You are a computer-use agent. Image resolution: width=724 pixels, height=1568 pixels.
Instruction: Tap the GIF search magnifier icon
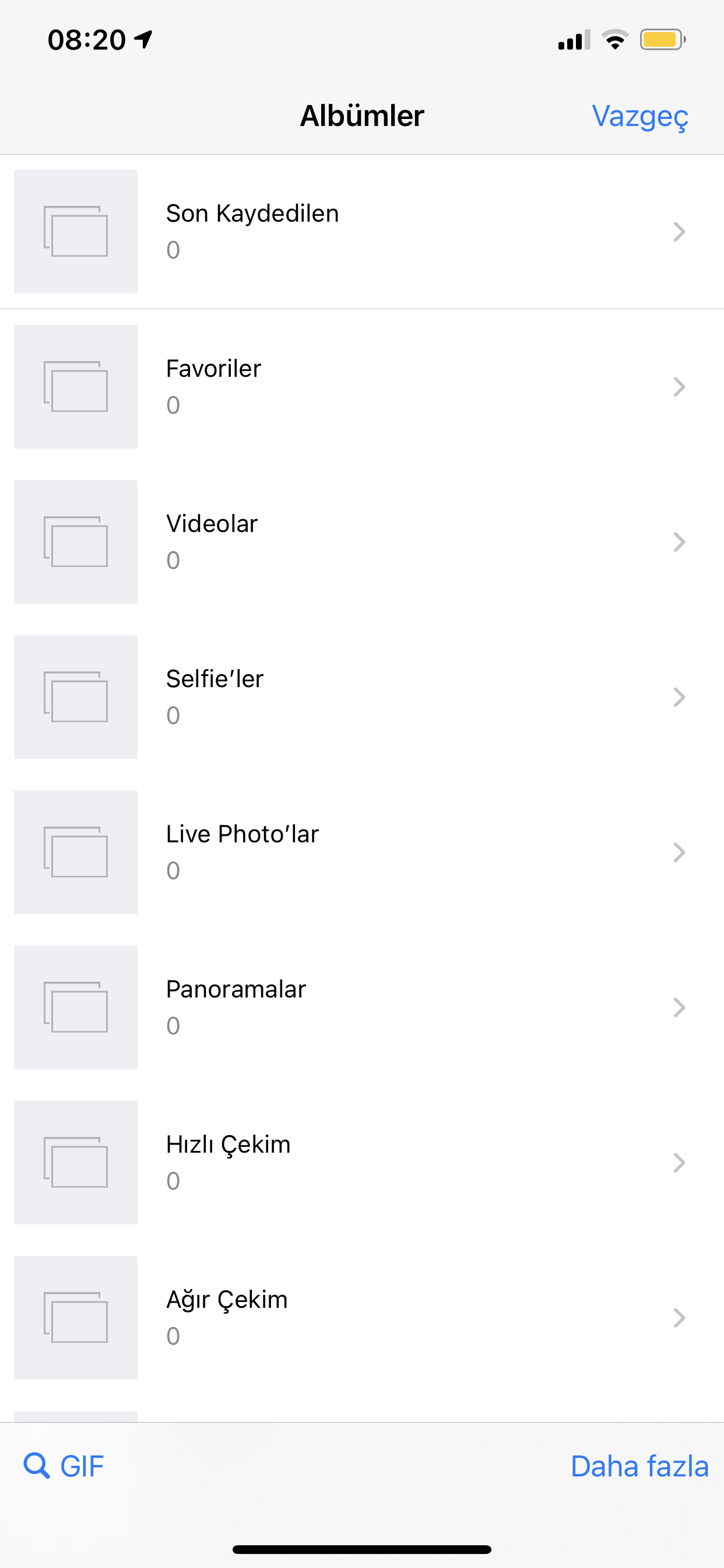tap(37, 1466)
